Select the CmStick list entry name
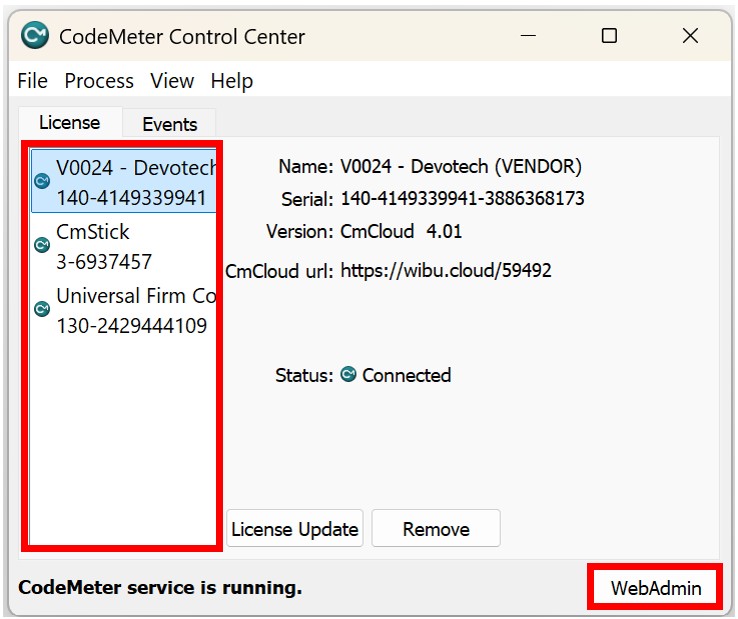 [x=92, y=232]
